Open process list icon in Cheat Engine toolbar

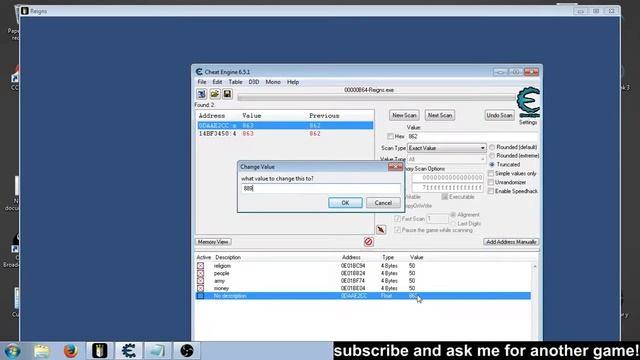tap(202, 94)
